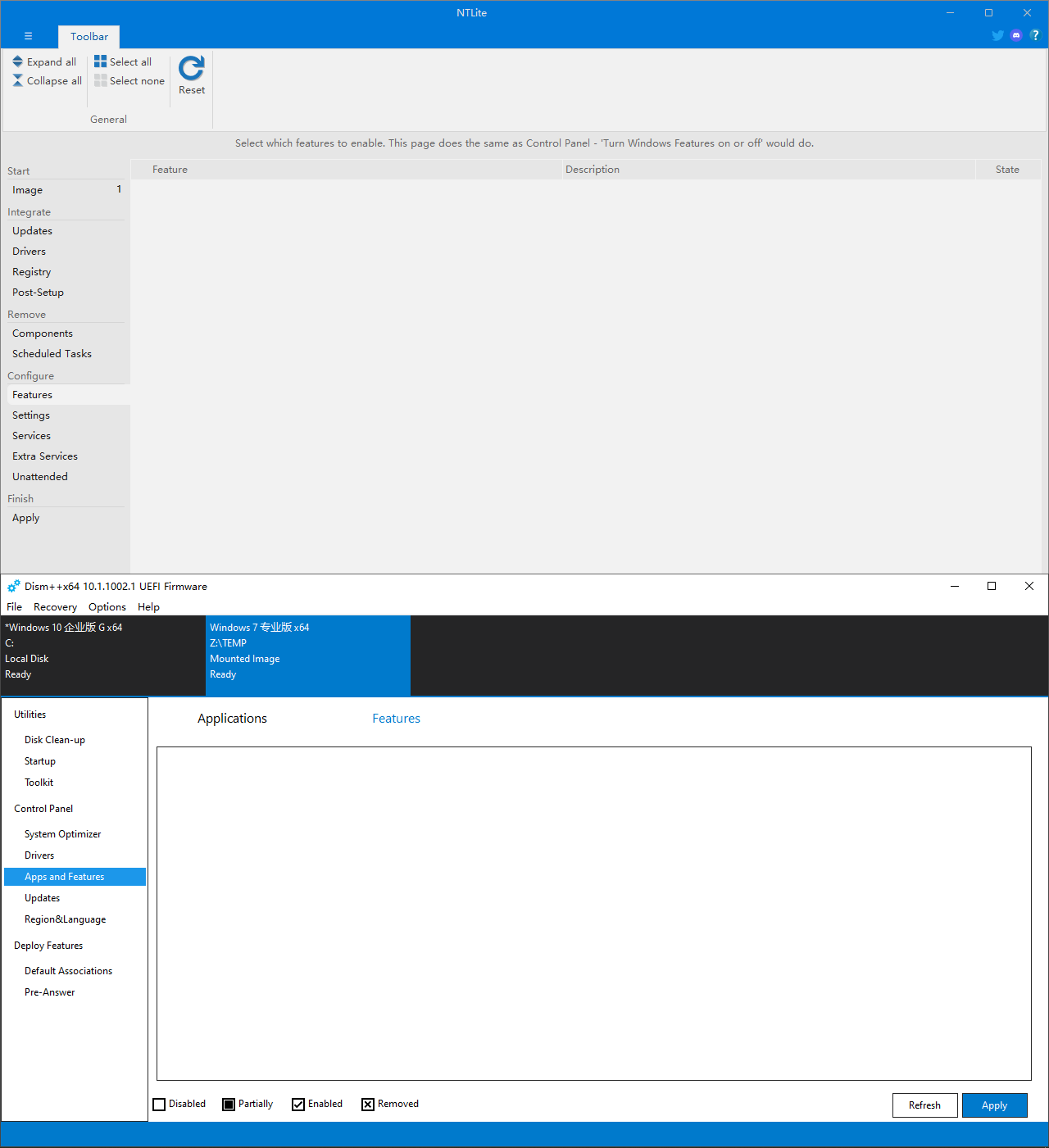Click the Collapse all icon
The height and width of the screenshot is (1148, 1049).
click(x=18, y=80)
